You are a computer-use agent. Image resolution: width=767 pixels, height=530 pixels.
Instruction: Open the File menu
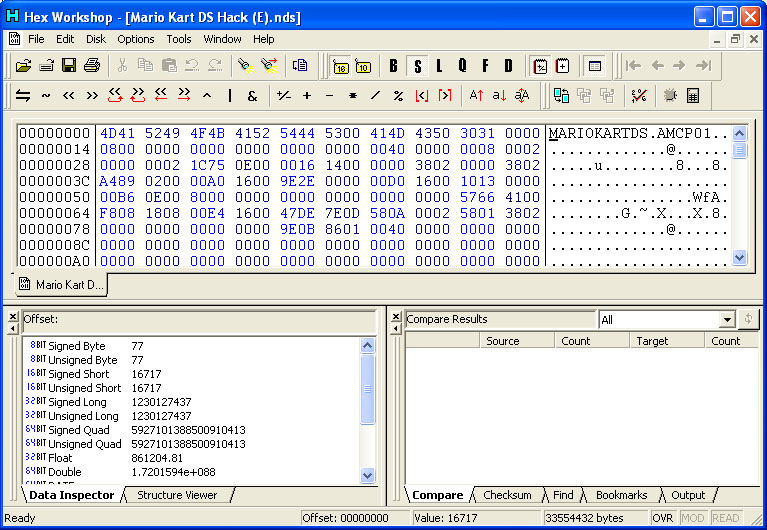point(36,39)
